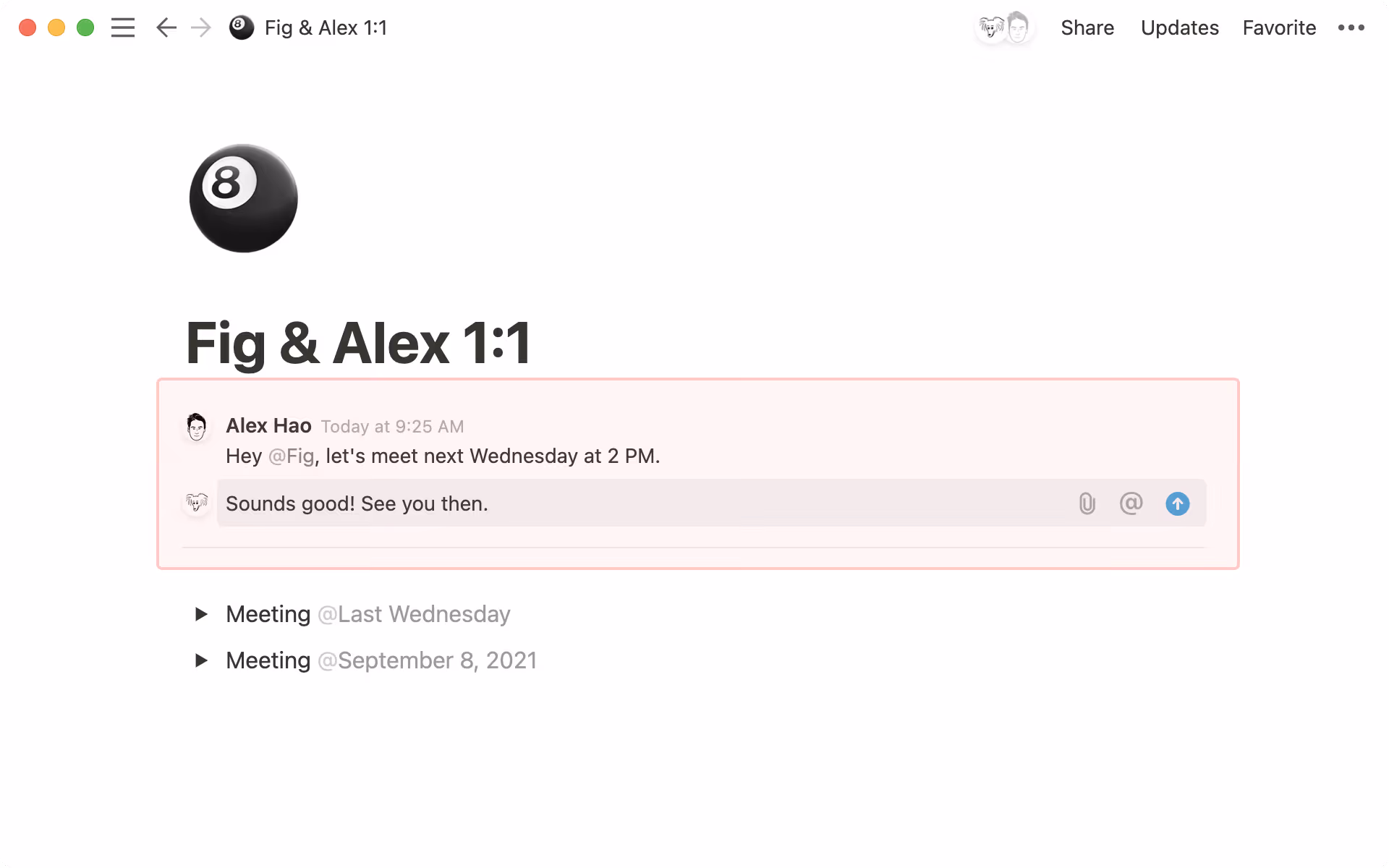
Task: Navigate forward using the right arrow
Action: [x=200, y=27]
